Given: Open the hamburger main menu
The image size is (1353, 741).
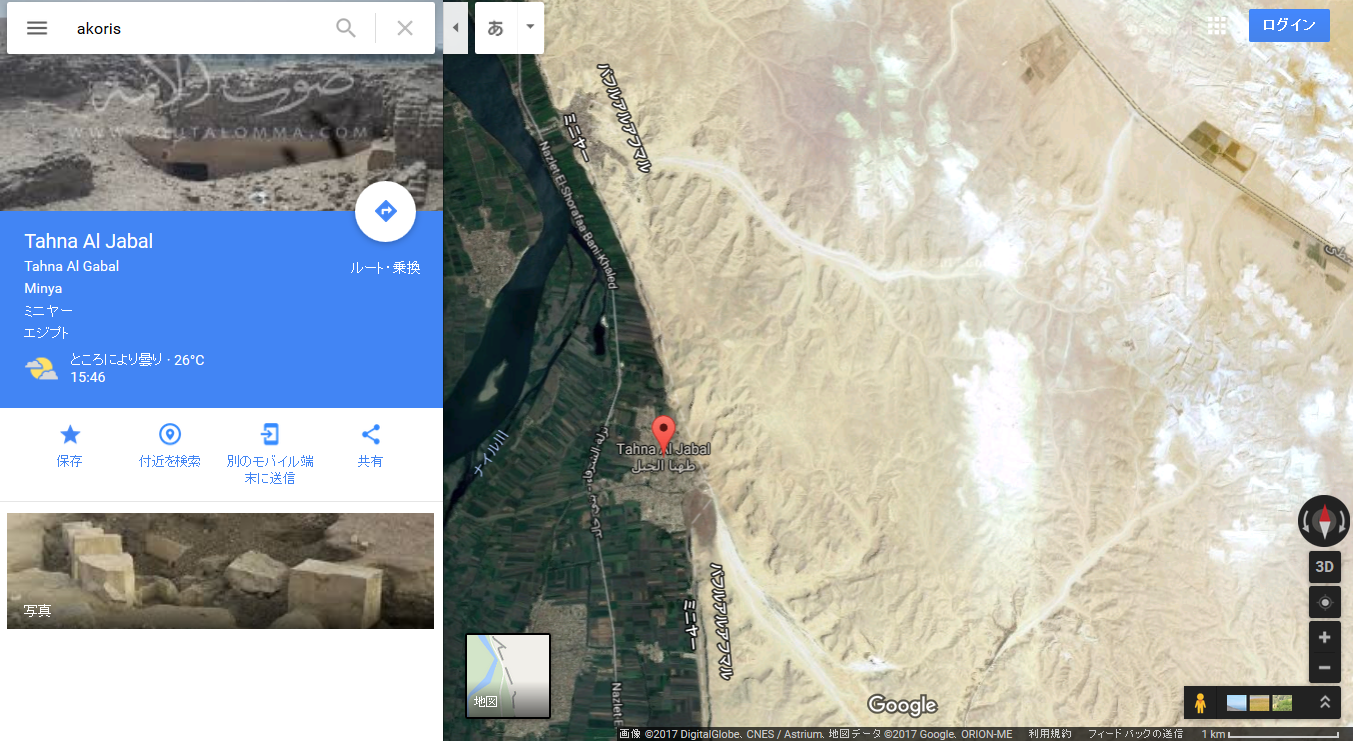Looking at the screenshot, I should coord(37,28).
